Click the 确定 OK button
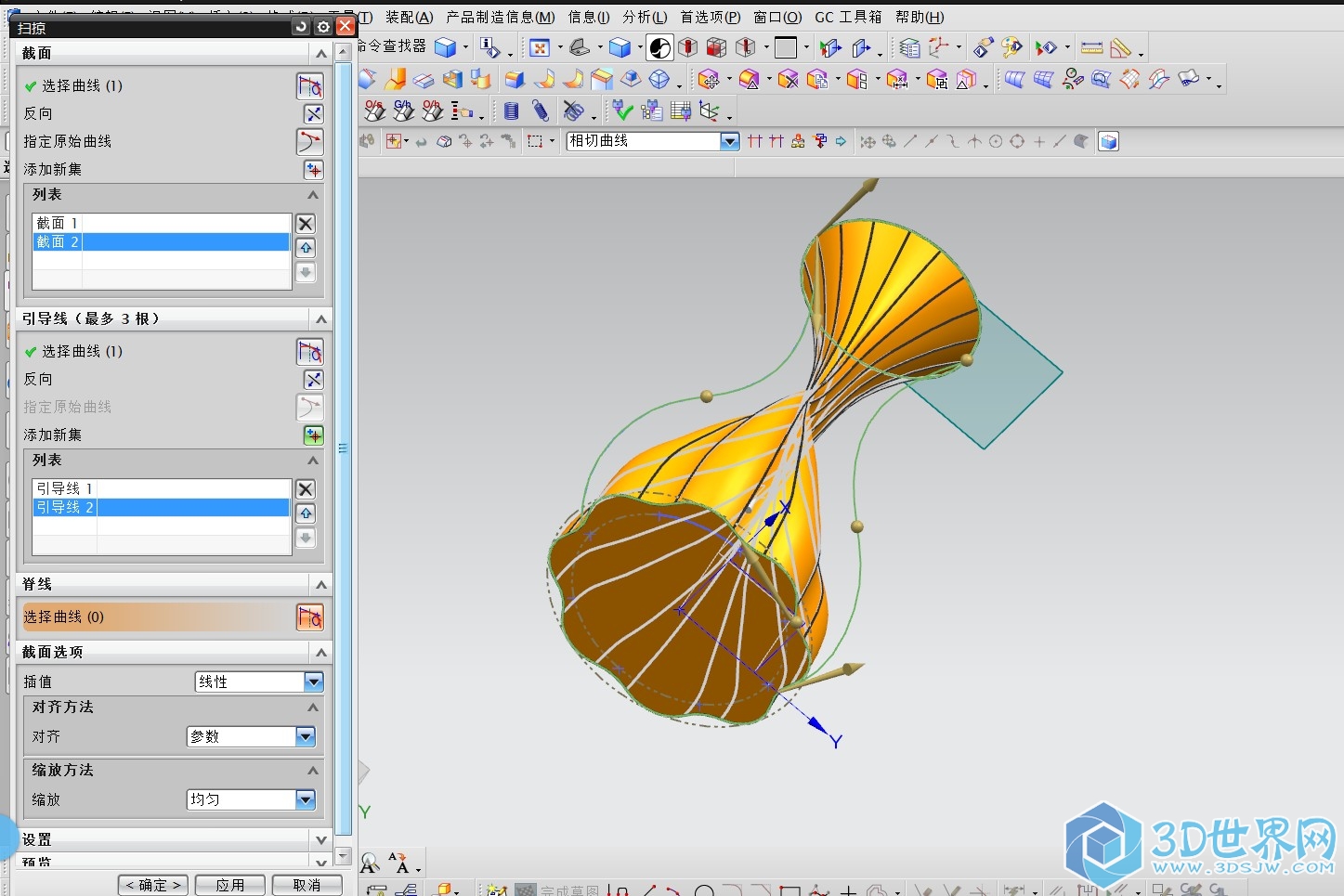Screen dimensions: 1344x896 tap(153, 885)
